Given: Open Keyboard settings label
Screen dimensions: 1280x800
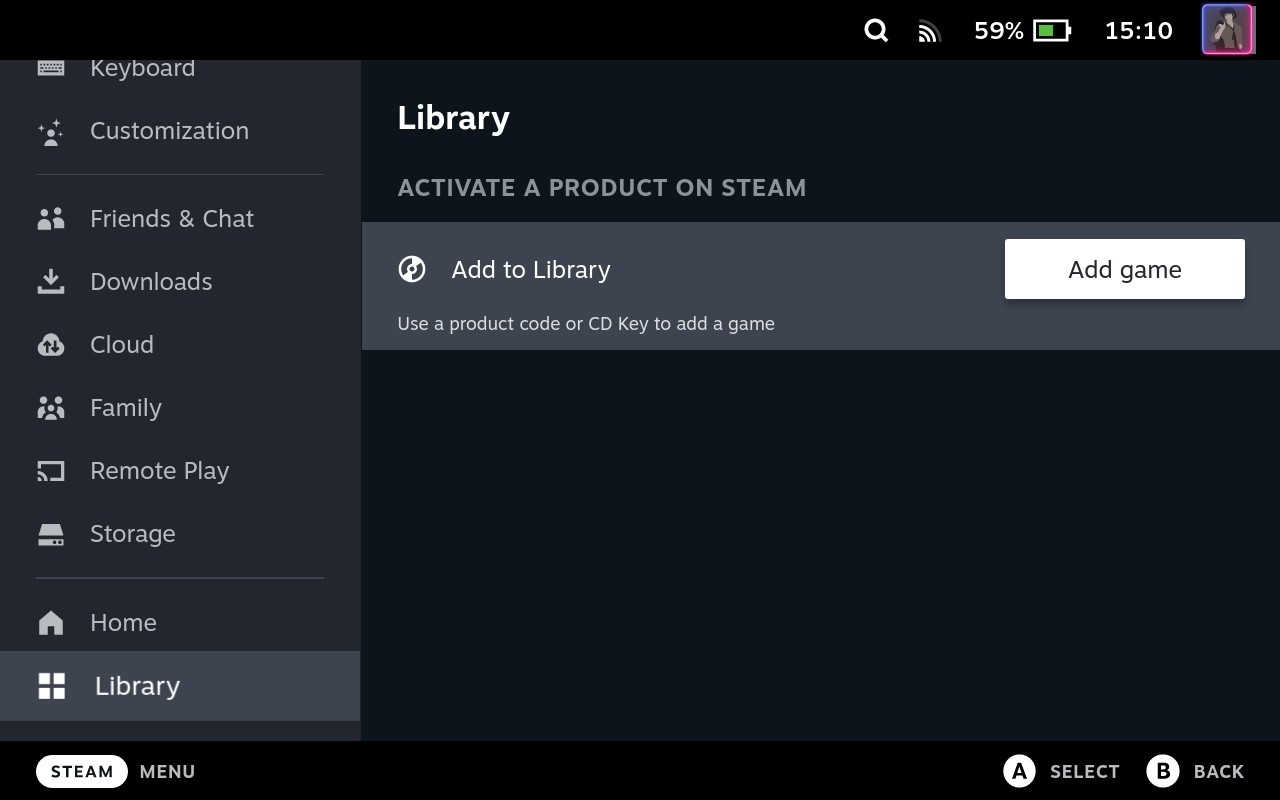Looking at the screenshot, I should click(142, 68).
